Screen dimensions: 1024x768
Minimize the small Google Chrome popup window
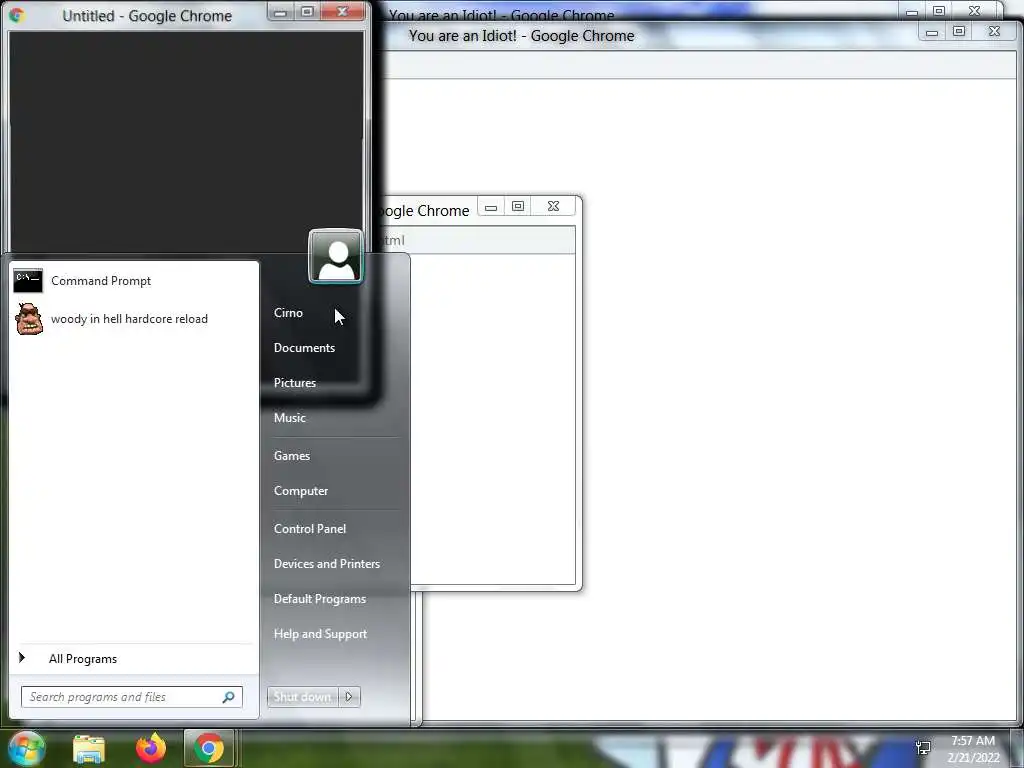point(490,206)
